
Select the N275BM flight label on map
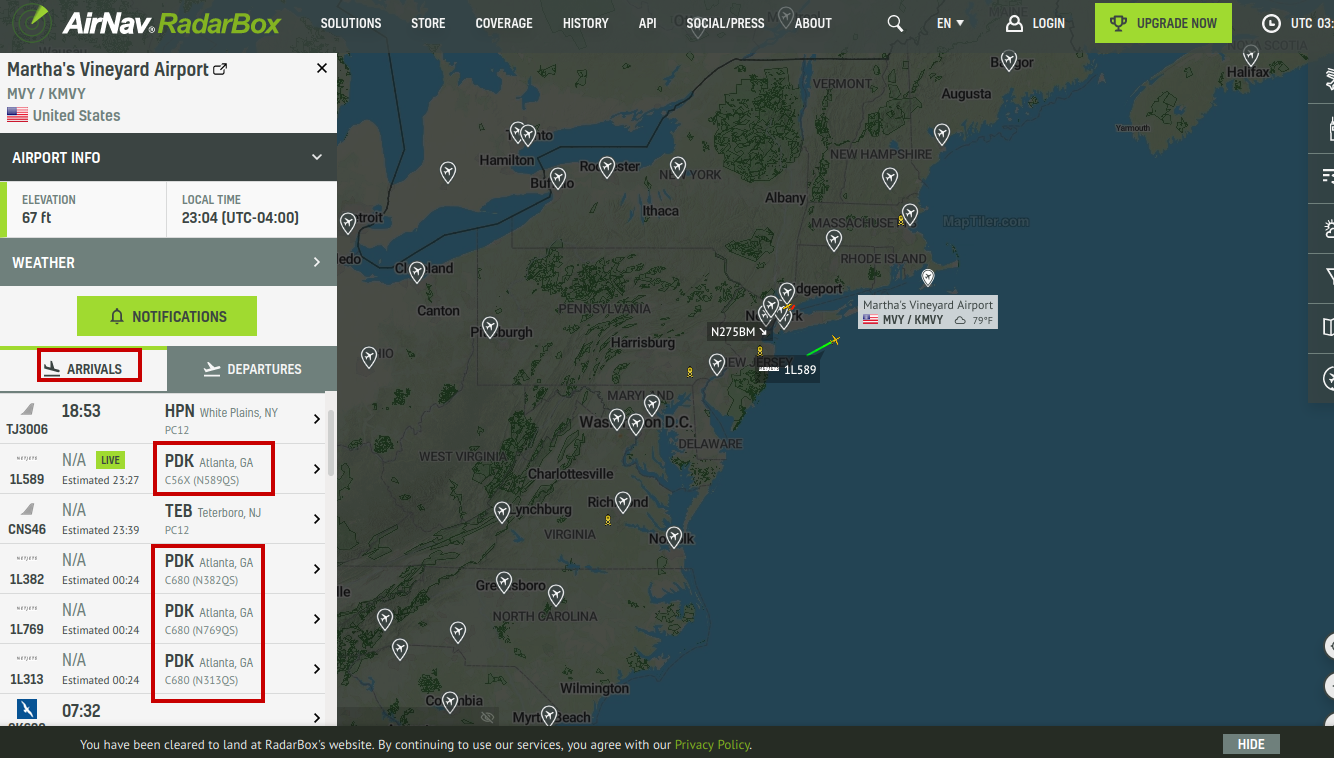point(739,331)
